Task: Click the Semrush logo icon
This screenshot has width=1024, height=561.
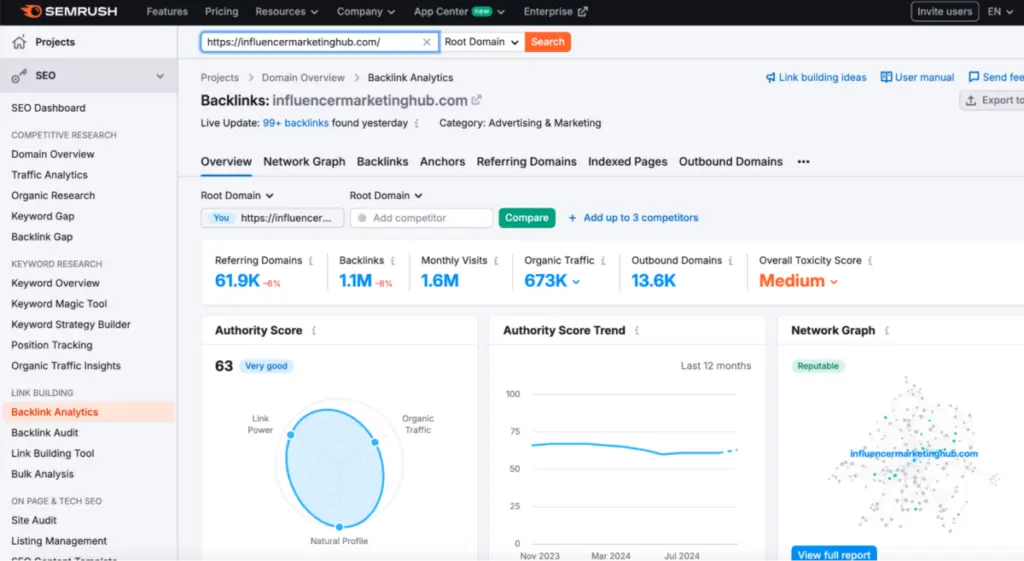Action: pyautogui.click(x=30, y=12)
